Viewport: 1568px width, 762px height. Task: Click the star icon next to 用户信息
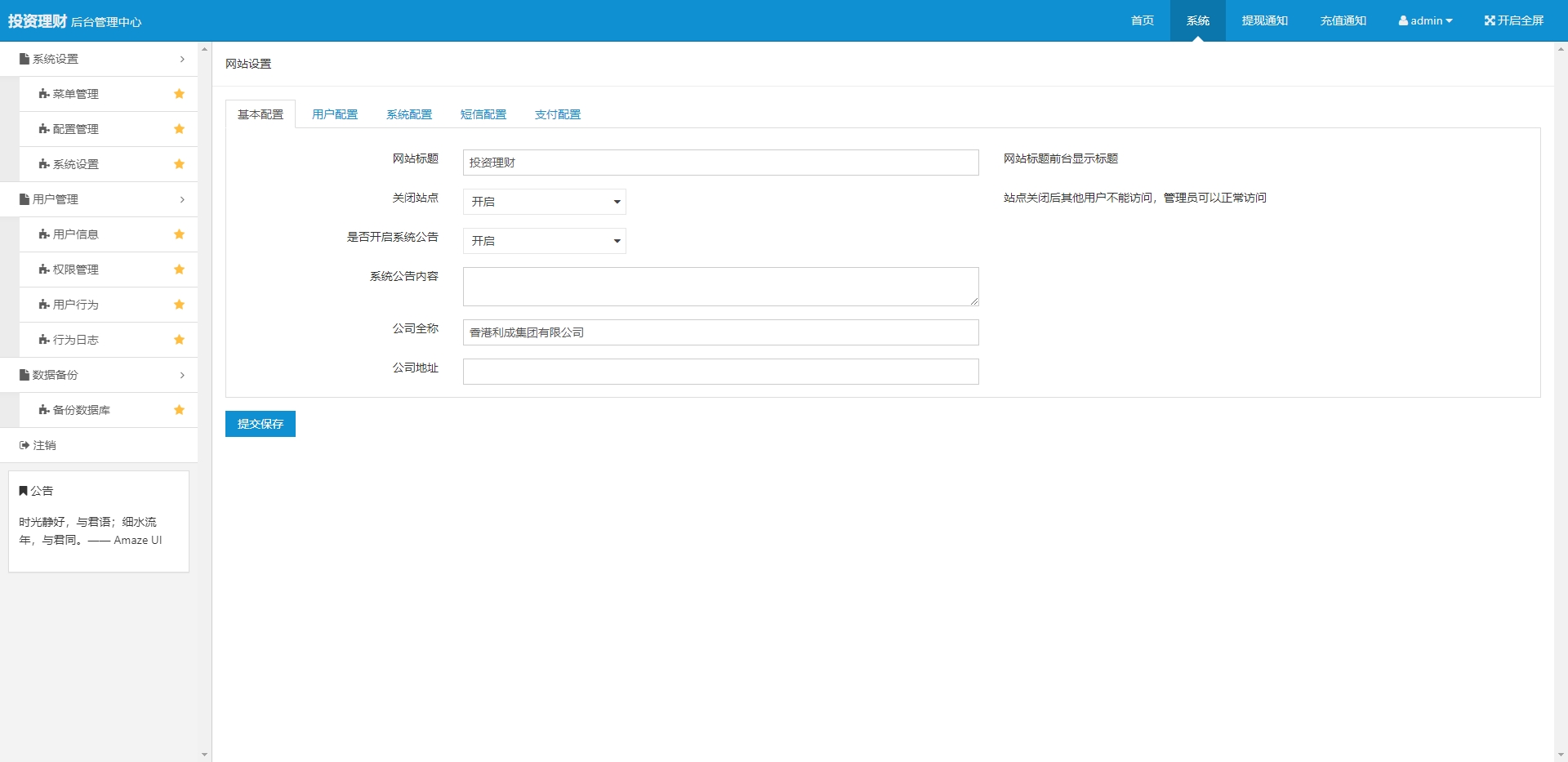(179, 234)
